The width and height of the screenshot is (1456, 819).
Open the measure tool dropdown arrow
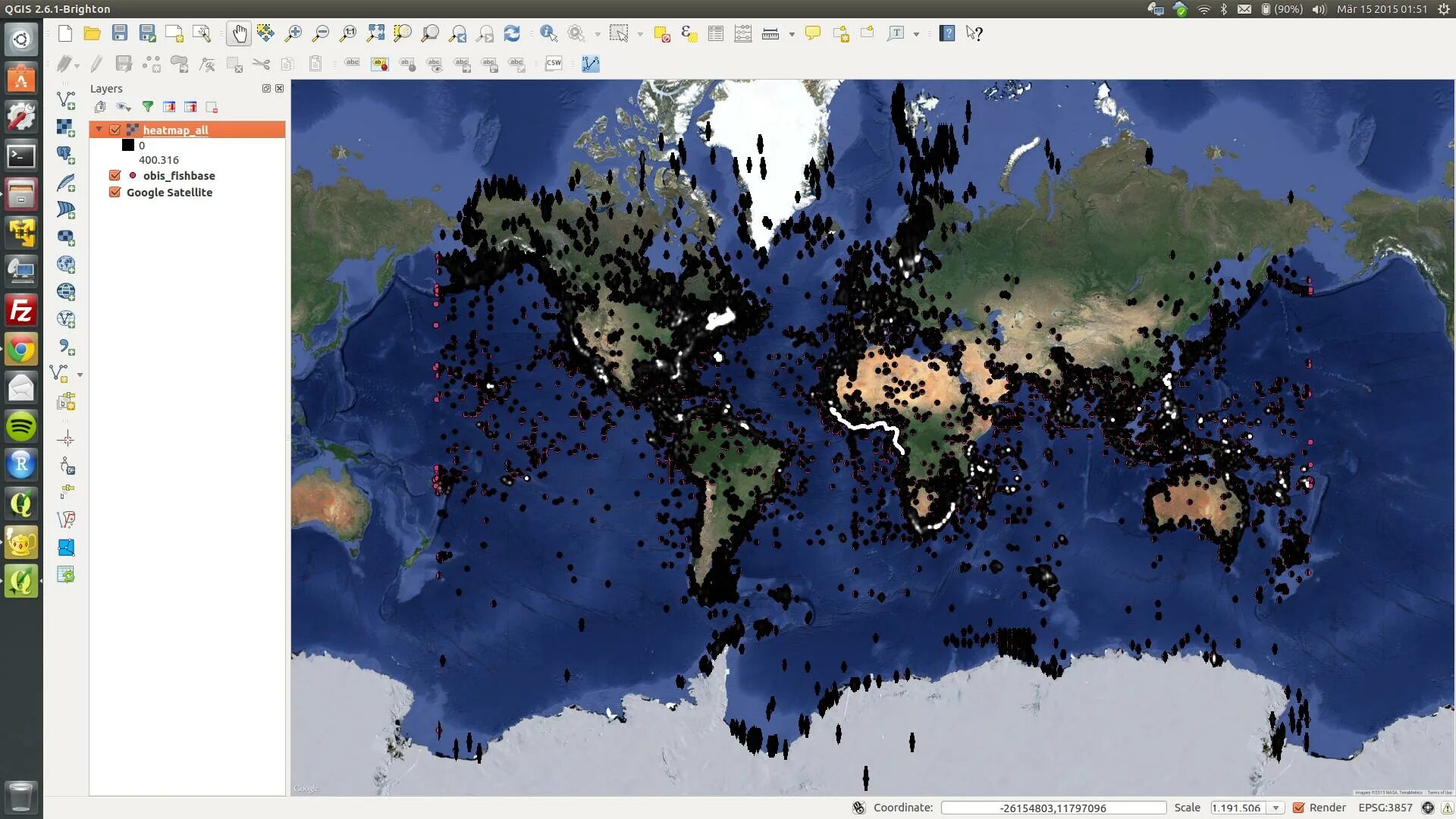coord(792,34)
